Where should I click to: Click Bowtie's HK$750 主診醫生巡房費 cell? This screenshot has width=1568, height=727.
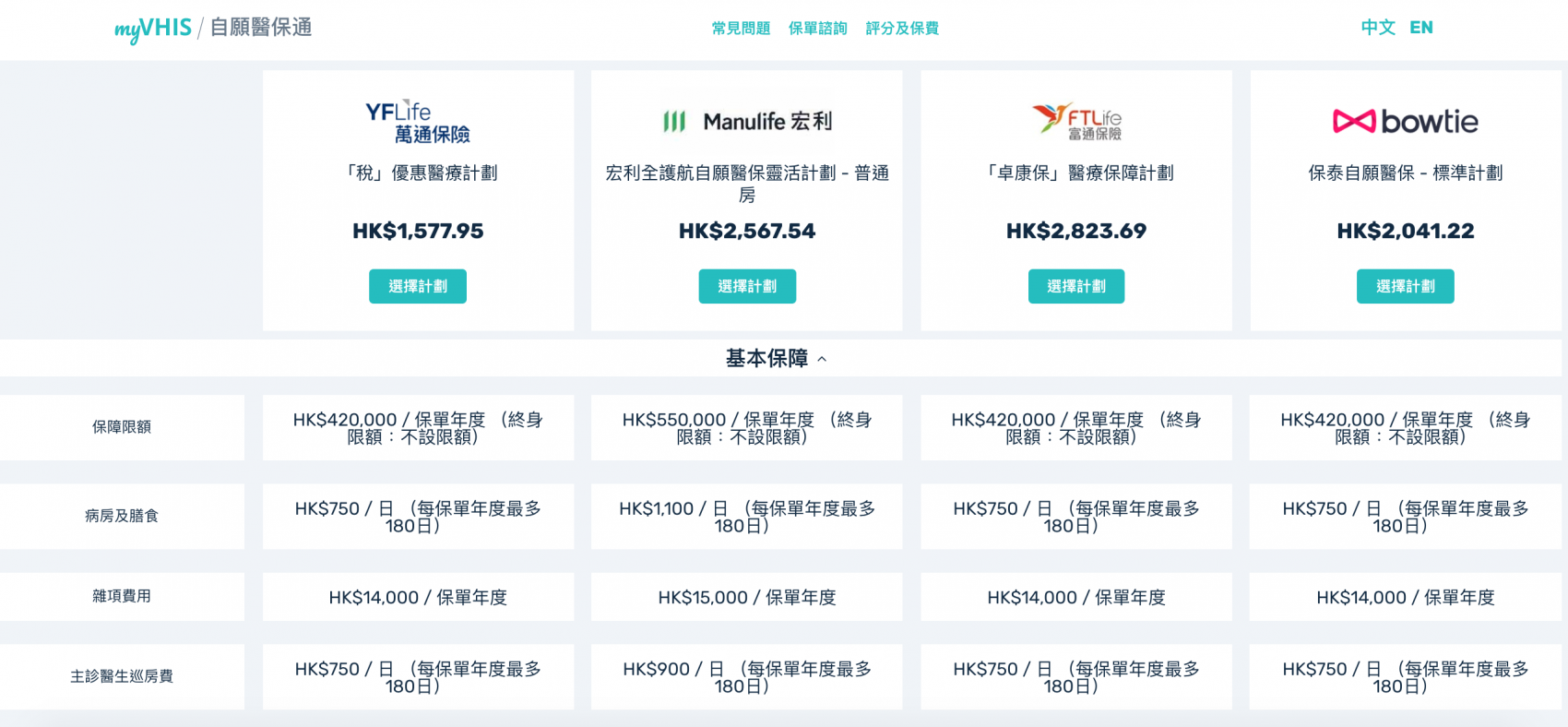(x=1406, y=677)
